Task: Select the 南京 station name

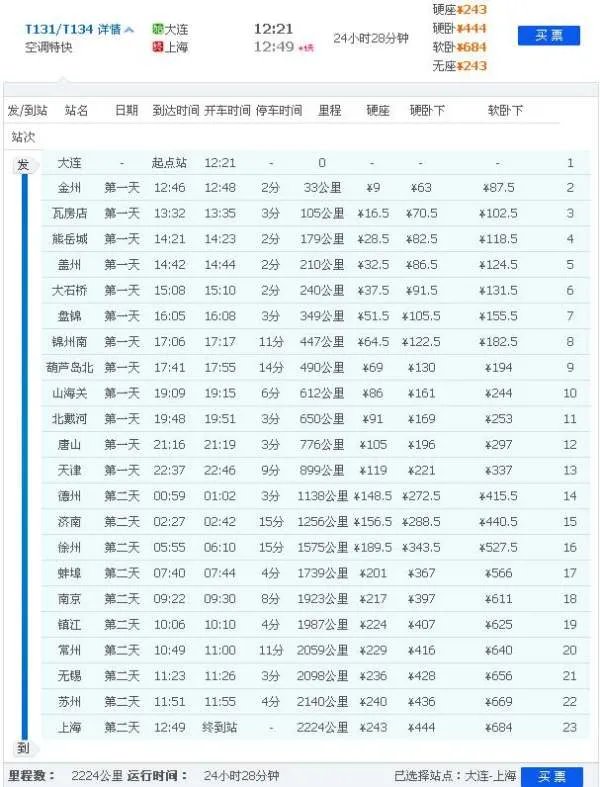Action: click(x=69, y=599)
